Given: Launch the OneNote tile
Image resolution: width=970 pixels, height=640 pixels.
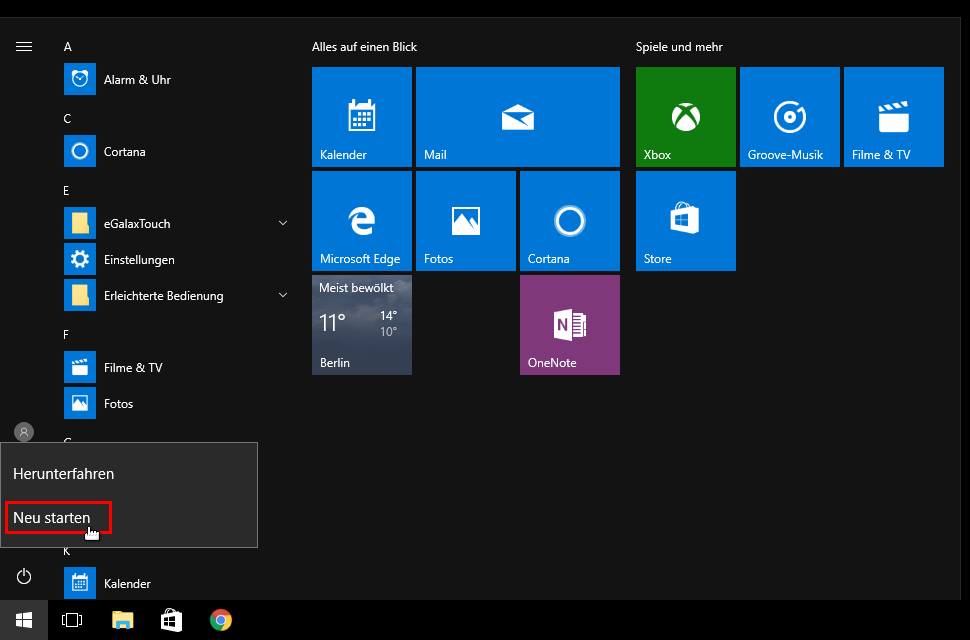Looking at the screenshot, I should [570, 325].
